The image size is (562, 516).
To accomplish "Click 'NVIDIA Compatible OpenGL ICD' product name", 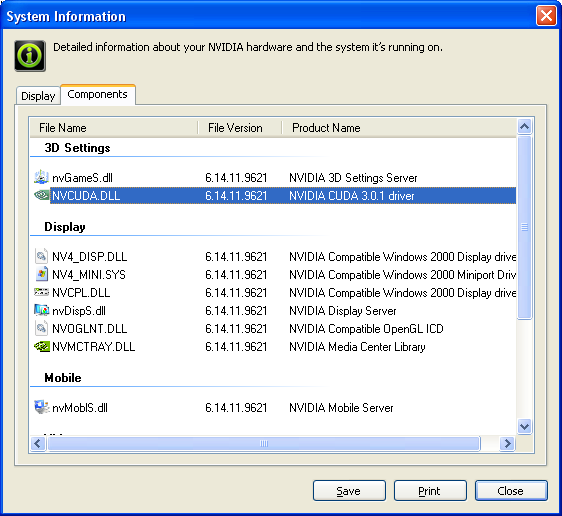I will 366,329.
